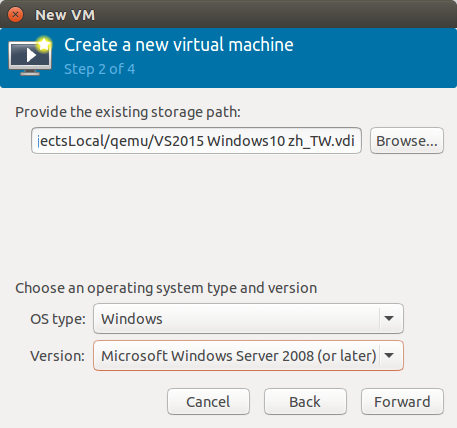The image size is (457, 428).
Task: Advance with the Forward button
Action: pos(402,402)
